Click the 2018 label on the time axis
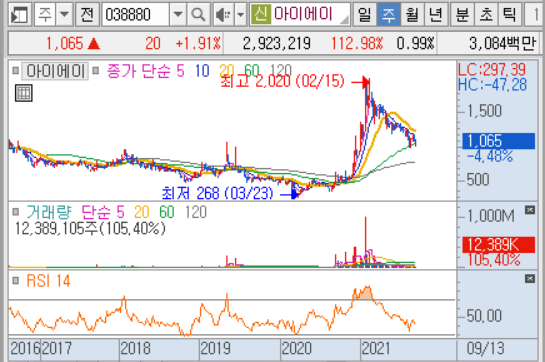Viewport: 545px width, 362px height. click(x=136, y=348)
